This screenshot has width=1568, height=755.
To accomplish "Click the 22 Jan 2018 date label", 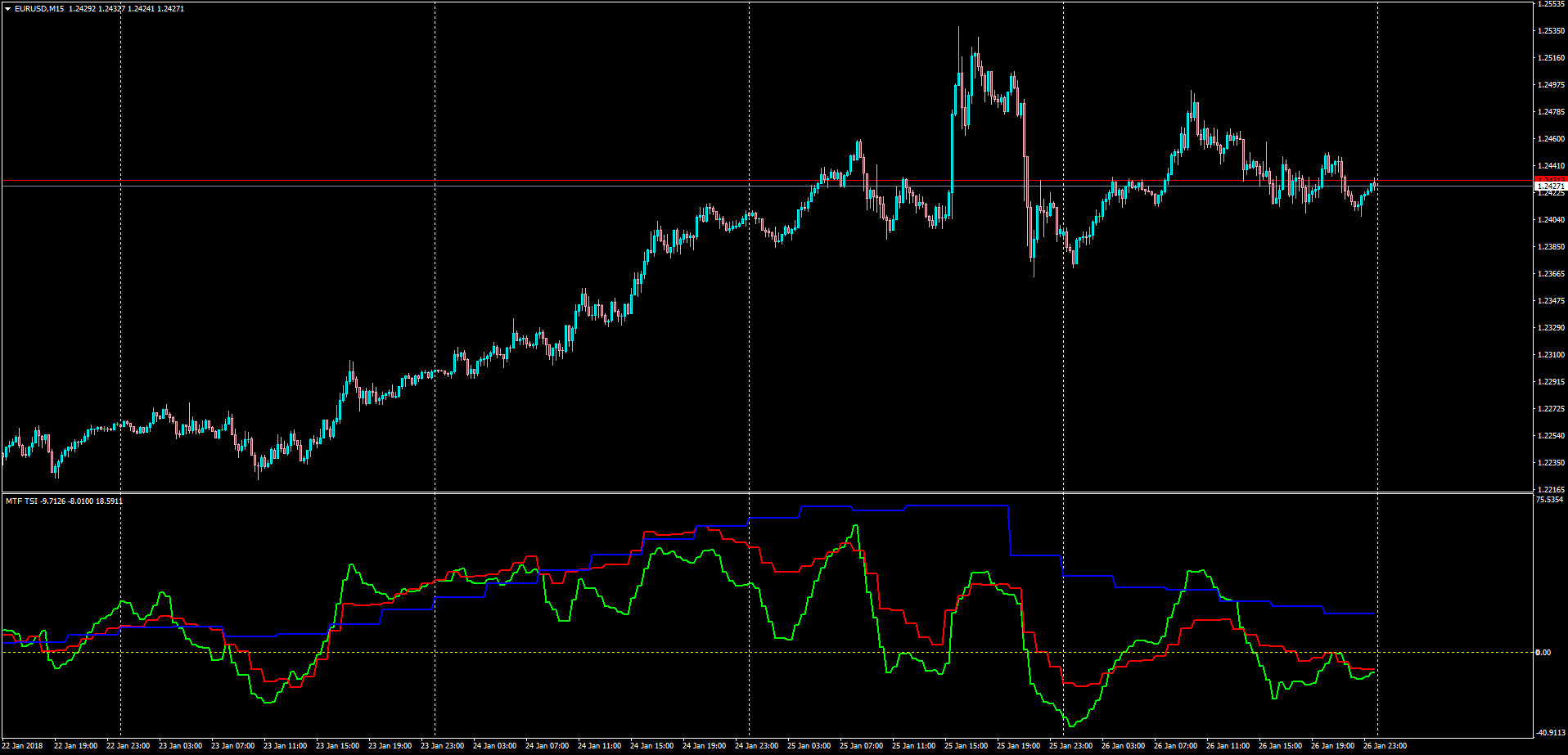I will click(23, 746).
